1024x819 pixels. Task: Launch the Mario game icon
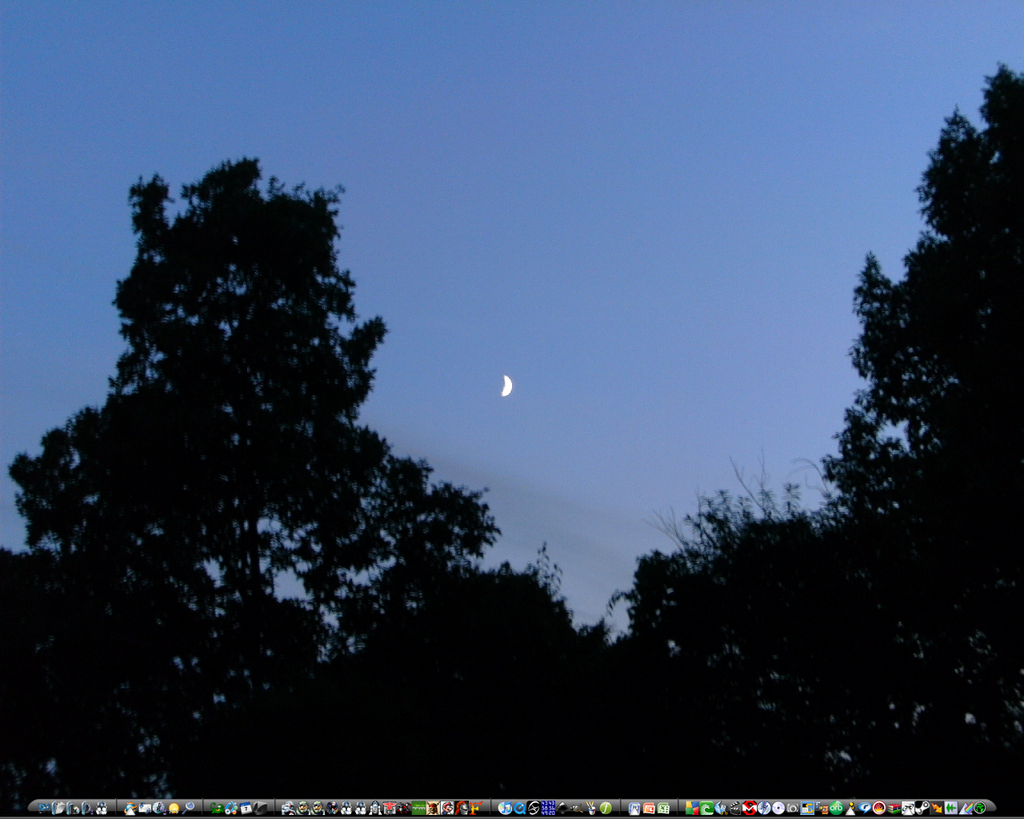coord(447,809)
